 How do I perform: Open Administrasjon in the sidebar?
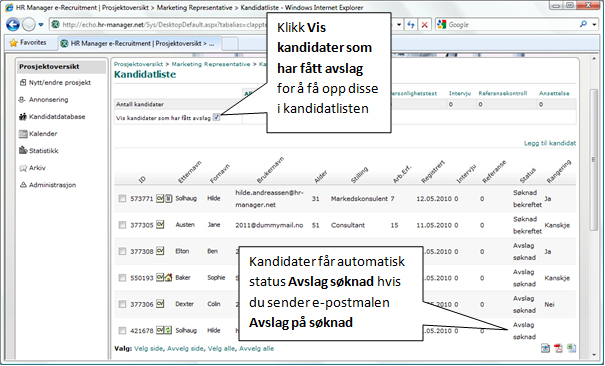(x=52, y=185)
